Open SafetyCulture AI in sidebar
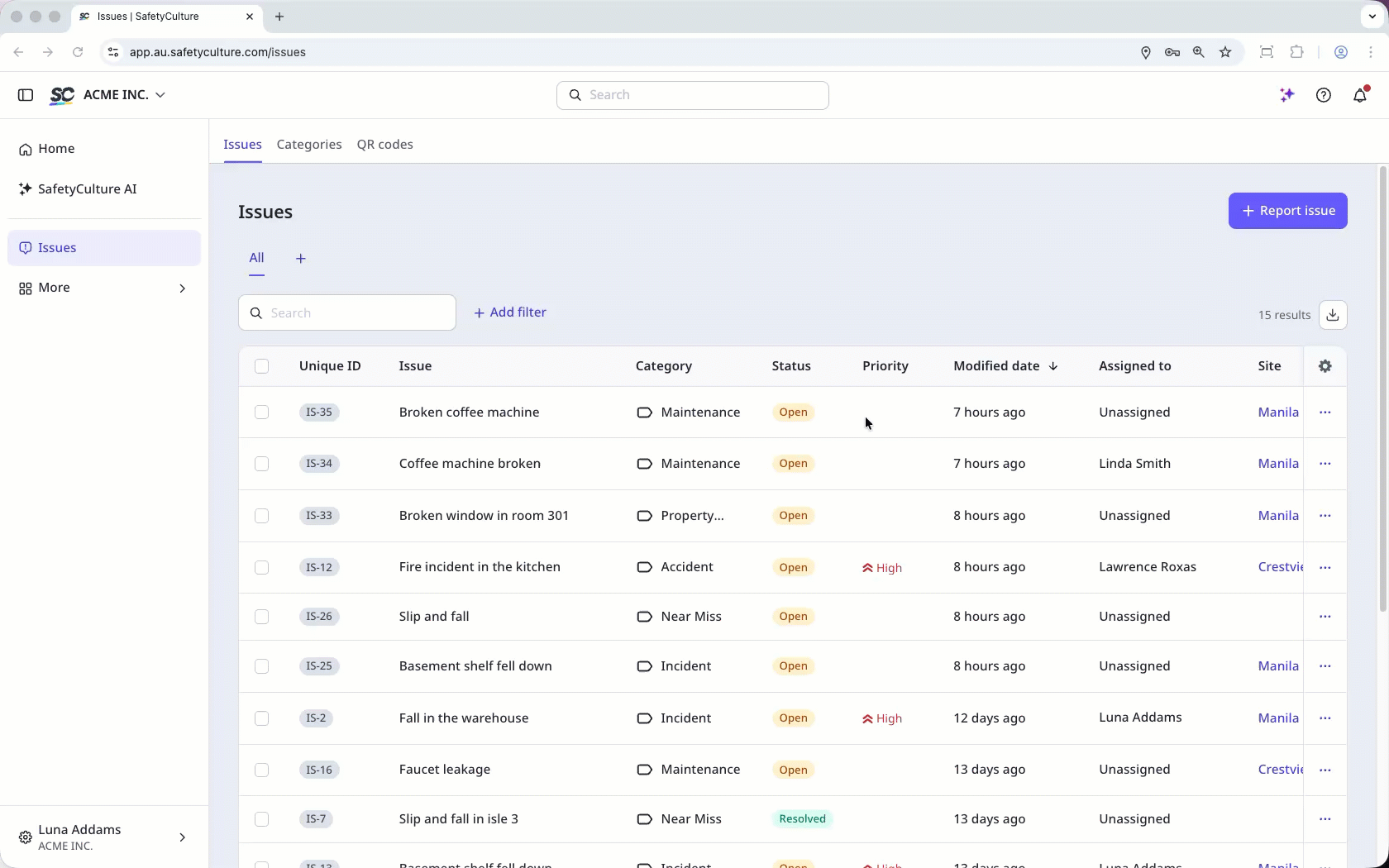1389x868 pixels. tap(104, 189)
